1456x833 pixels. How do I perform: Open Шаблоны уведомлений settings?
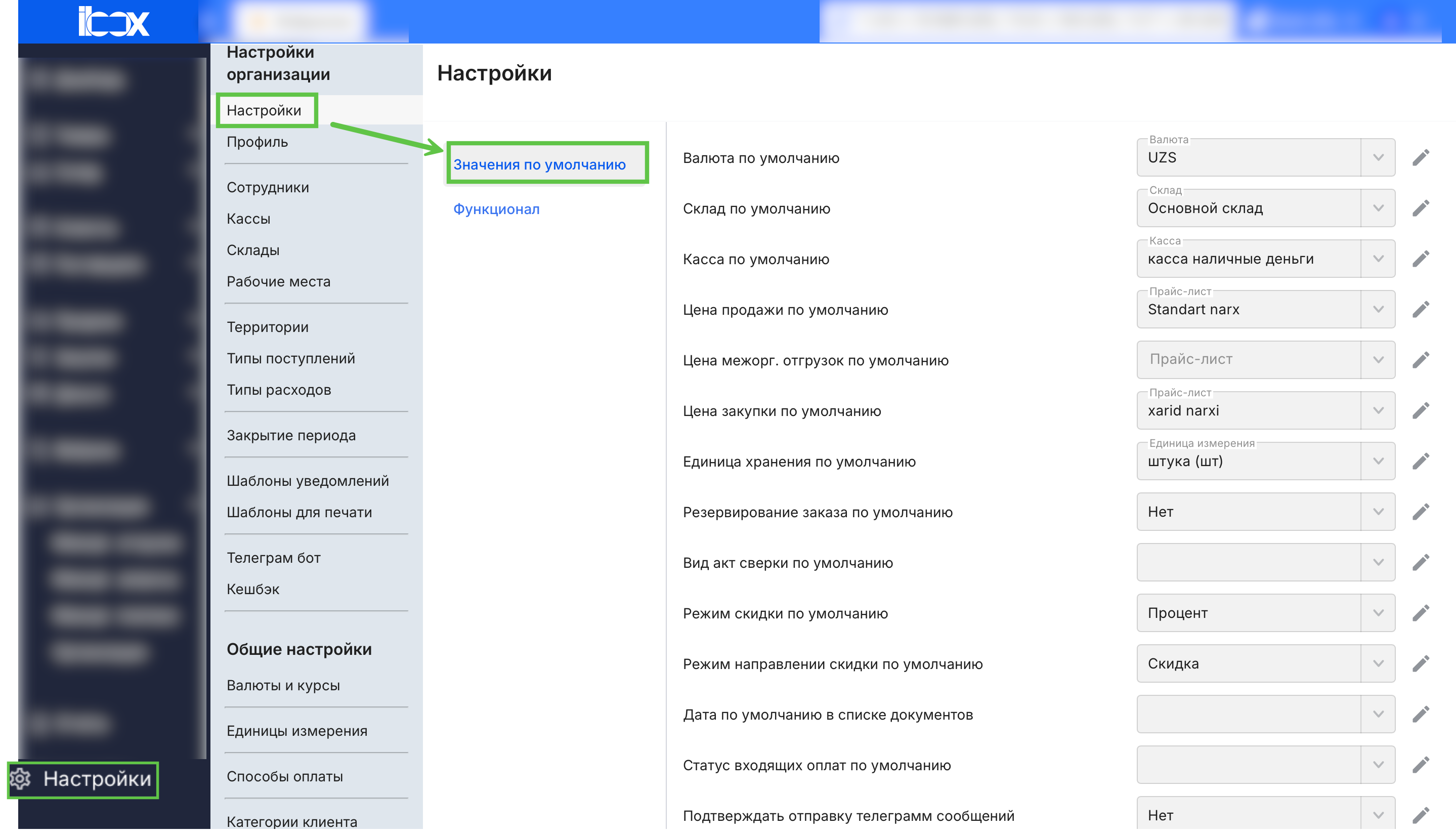[308, 481]
